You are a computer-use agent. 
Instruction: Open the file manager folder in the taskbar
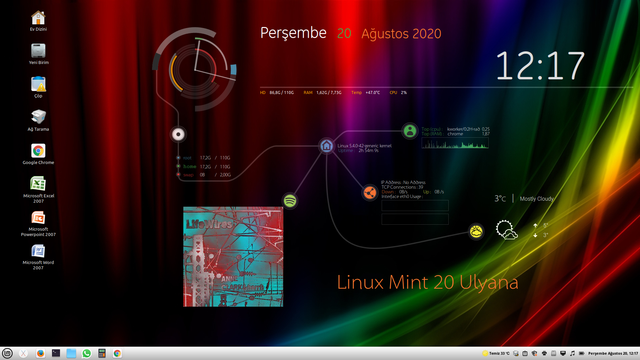(x=71, y=353)
